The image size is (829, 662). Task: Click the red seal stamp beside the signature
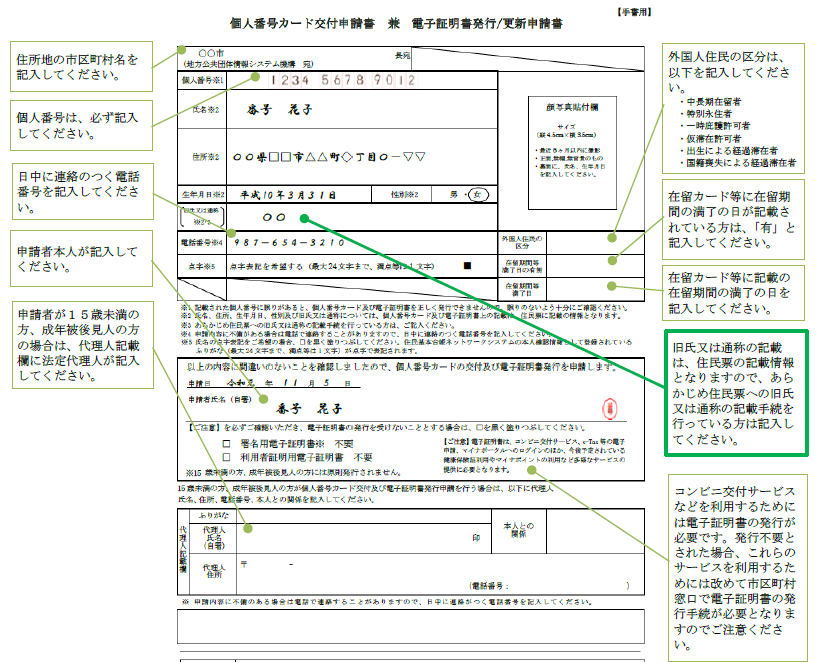tap(610, 409)
